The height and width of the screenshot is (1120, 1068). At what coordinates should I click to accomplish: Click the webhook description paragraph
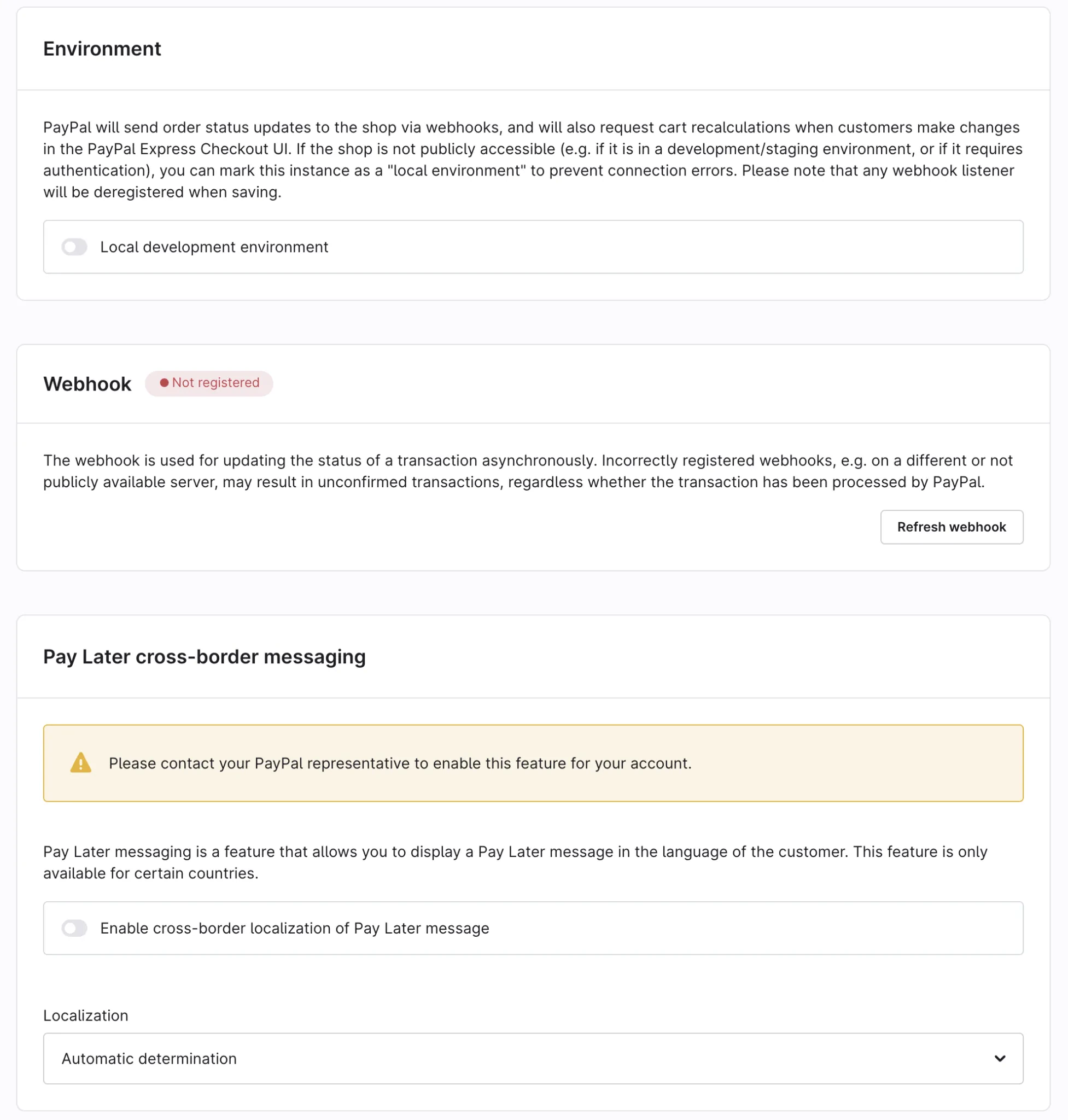tap(527, 471)
